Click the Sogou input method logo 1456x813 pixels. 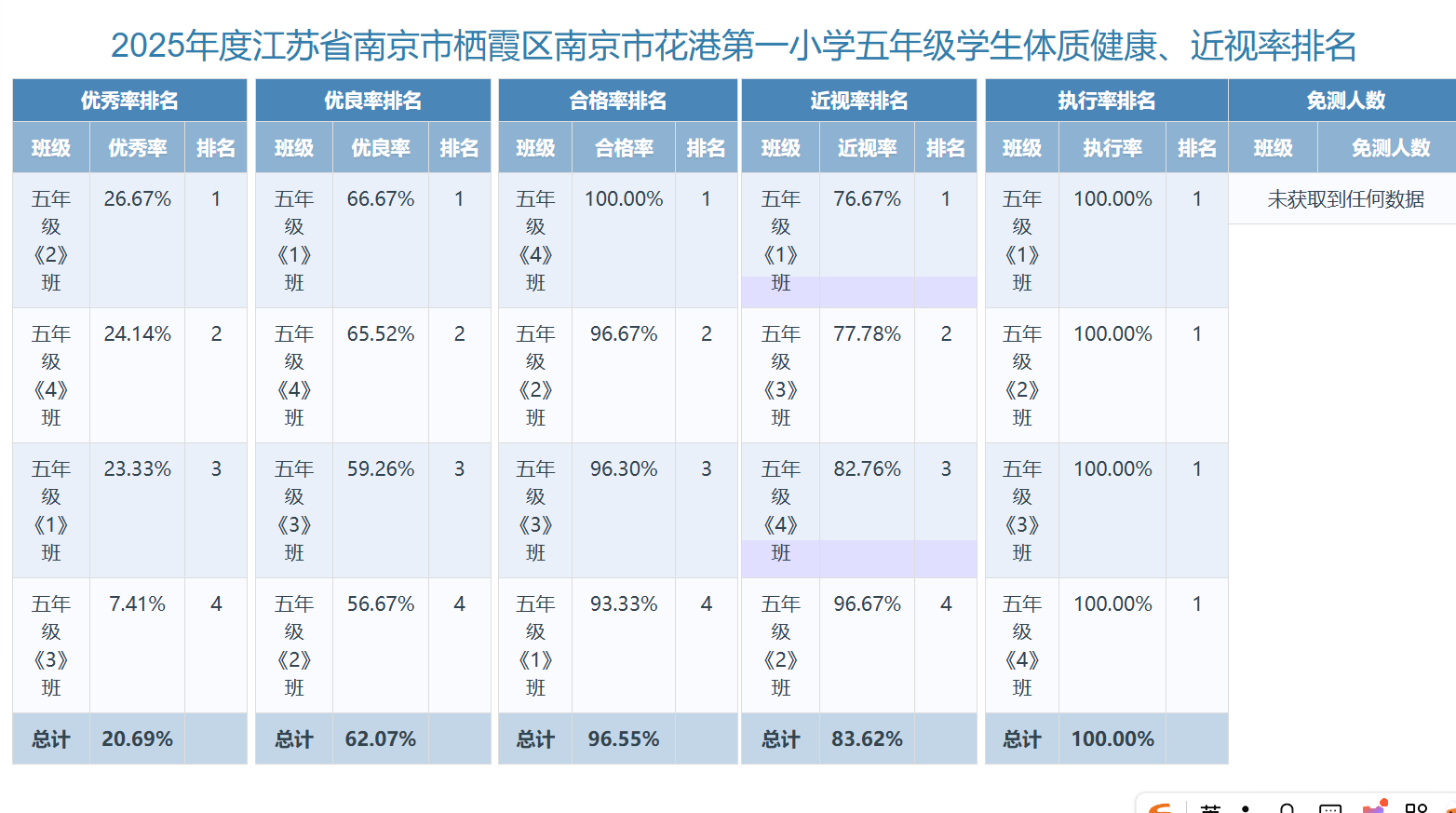1160,808
